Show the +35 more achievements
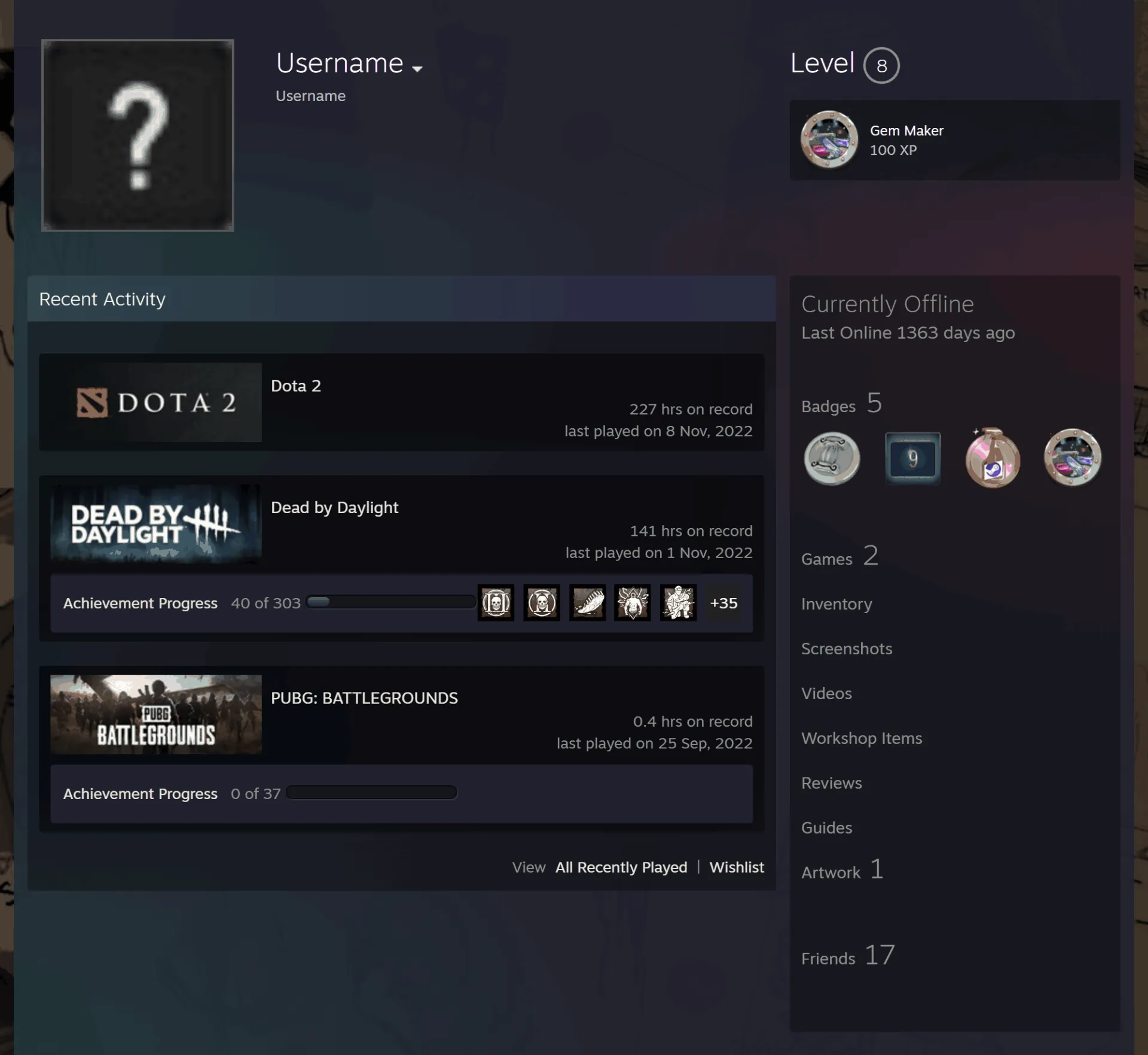Image resolution: width=1148 pixels, height=1055 pixels. tap(723, 603)
